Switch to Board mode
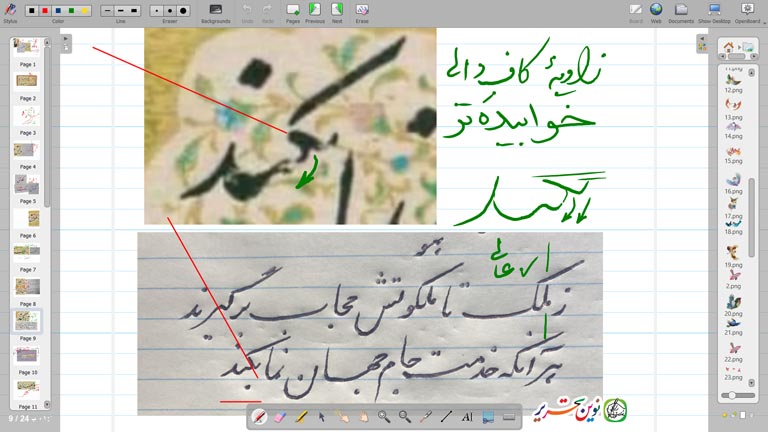 636,11
